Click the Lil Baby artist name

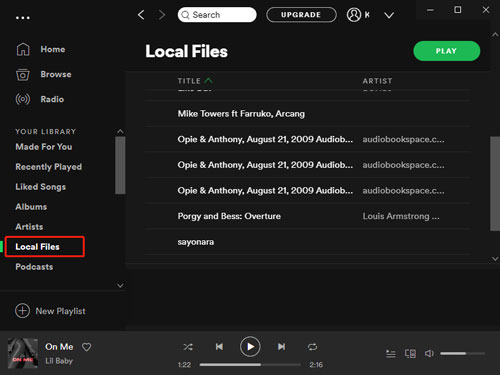tap(59, 361)
